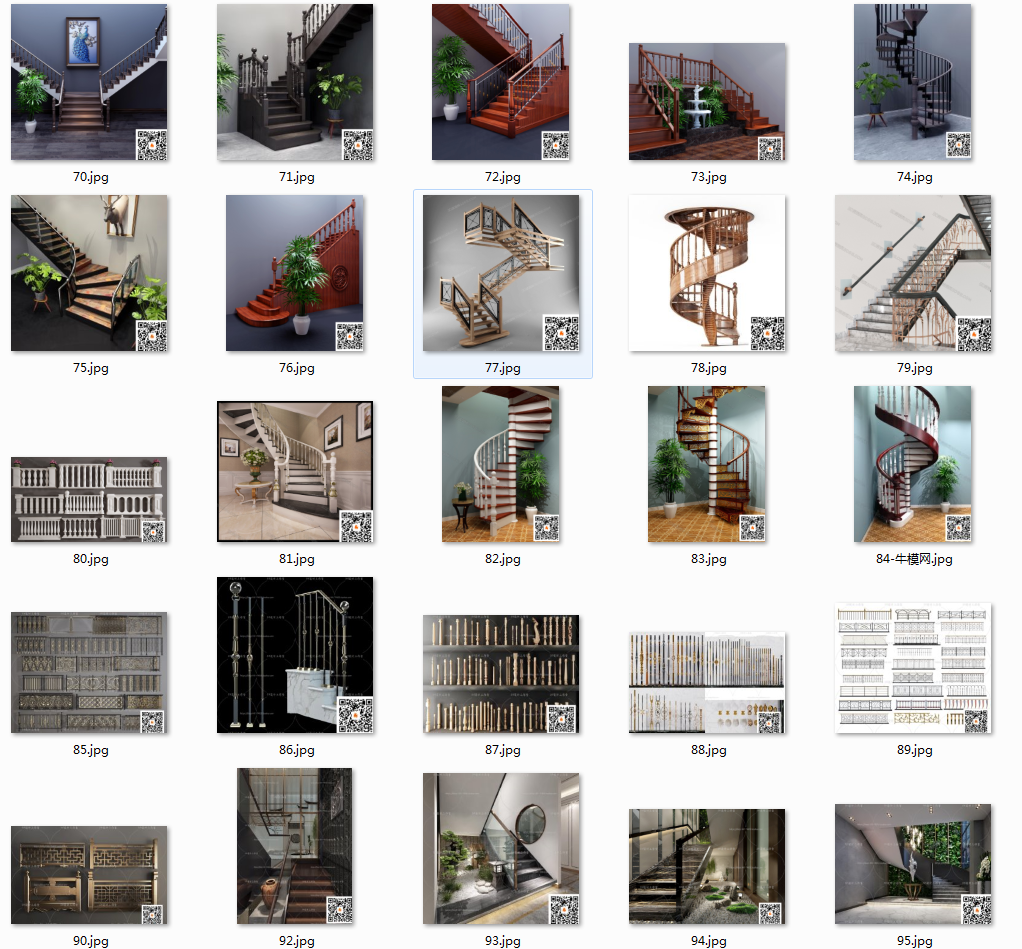Click the 71.jpg dark staircase thumbnail

(x=295, y=82)
